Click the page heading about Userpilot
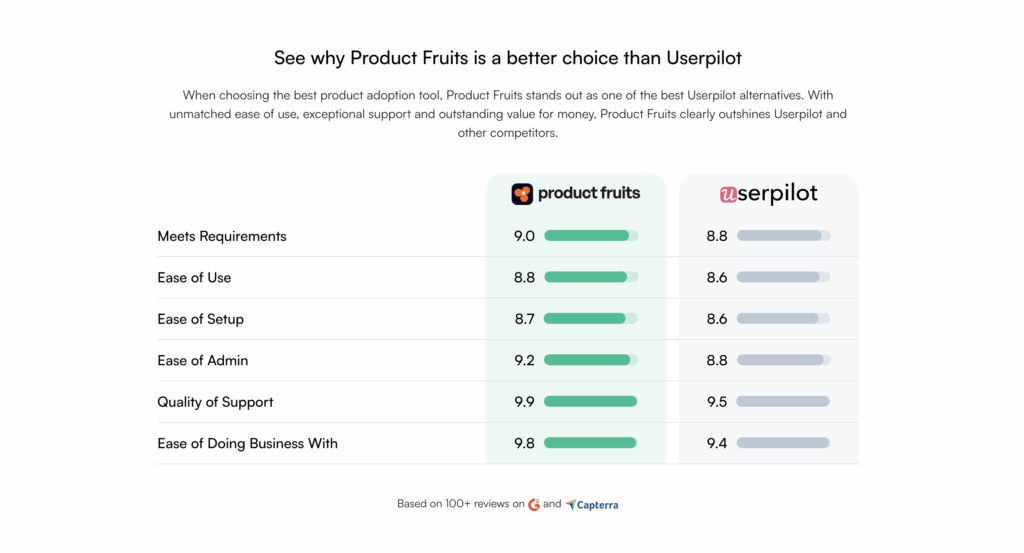Image resolution: width=1024 pixels, height=553 pixels. point(508,58)
